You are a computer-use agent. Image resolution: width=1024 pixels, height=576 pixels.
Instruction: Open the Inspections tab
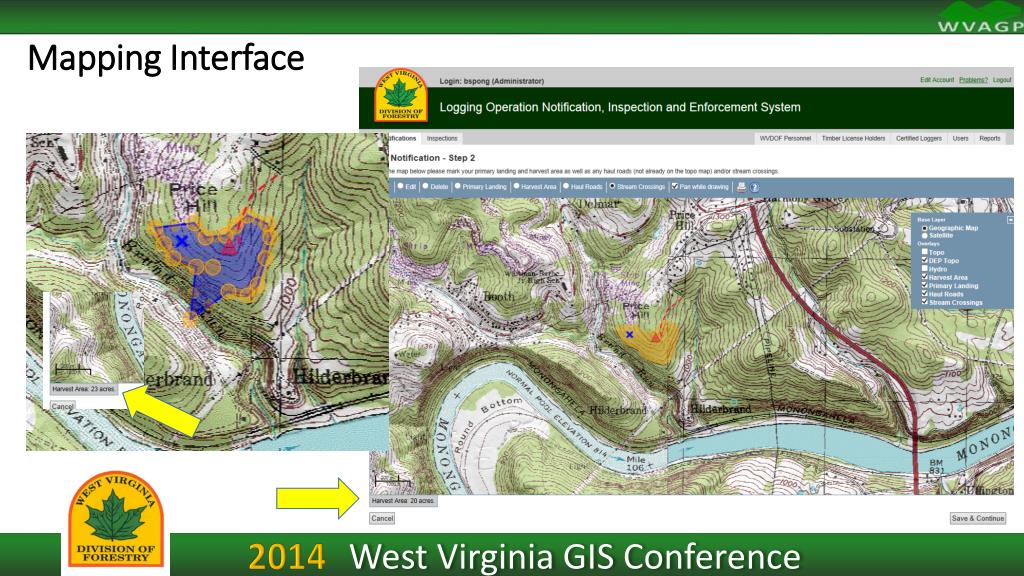coord(442,138)
